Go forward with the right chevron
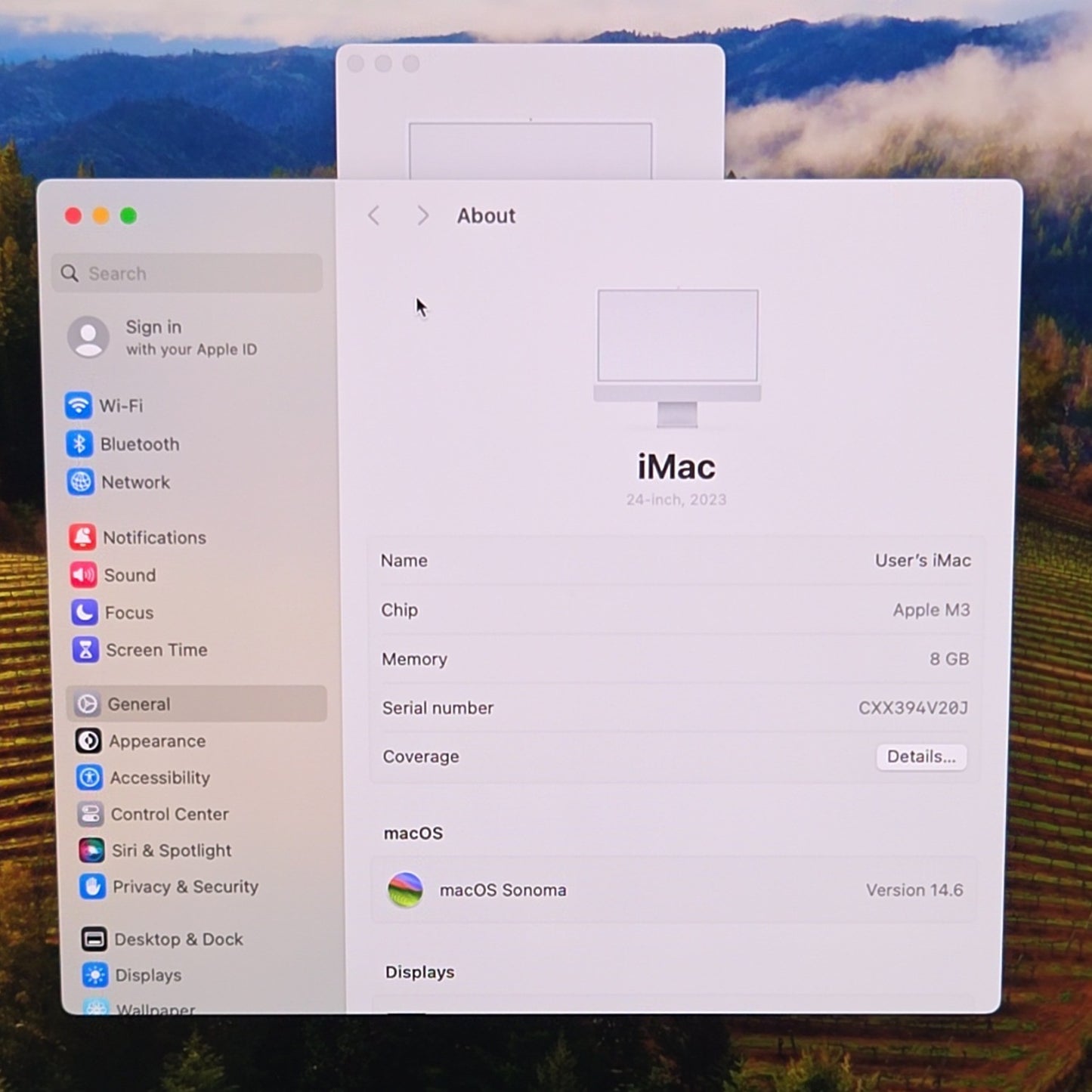The width and height of the screenshot is (1092, 1092). (422, 216)
